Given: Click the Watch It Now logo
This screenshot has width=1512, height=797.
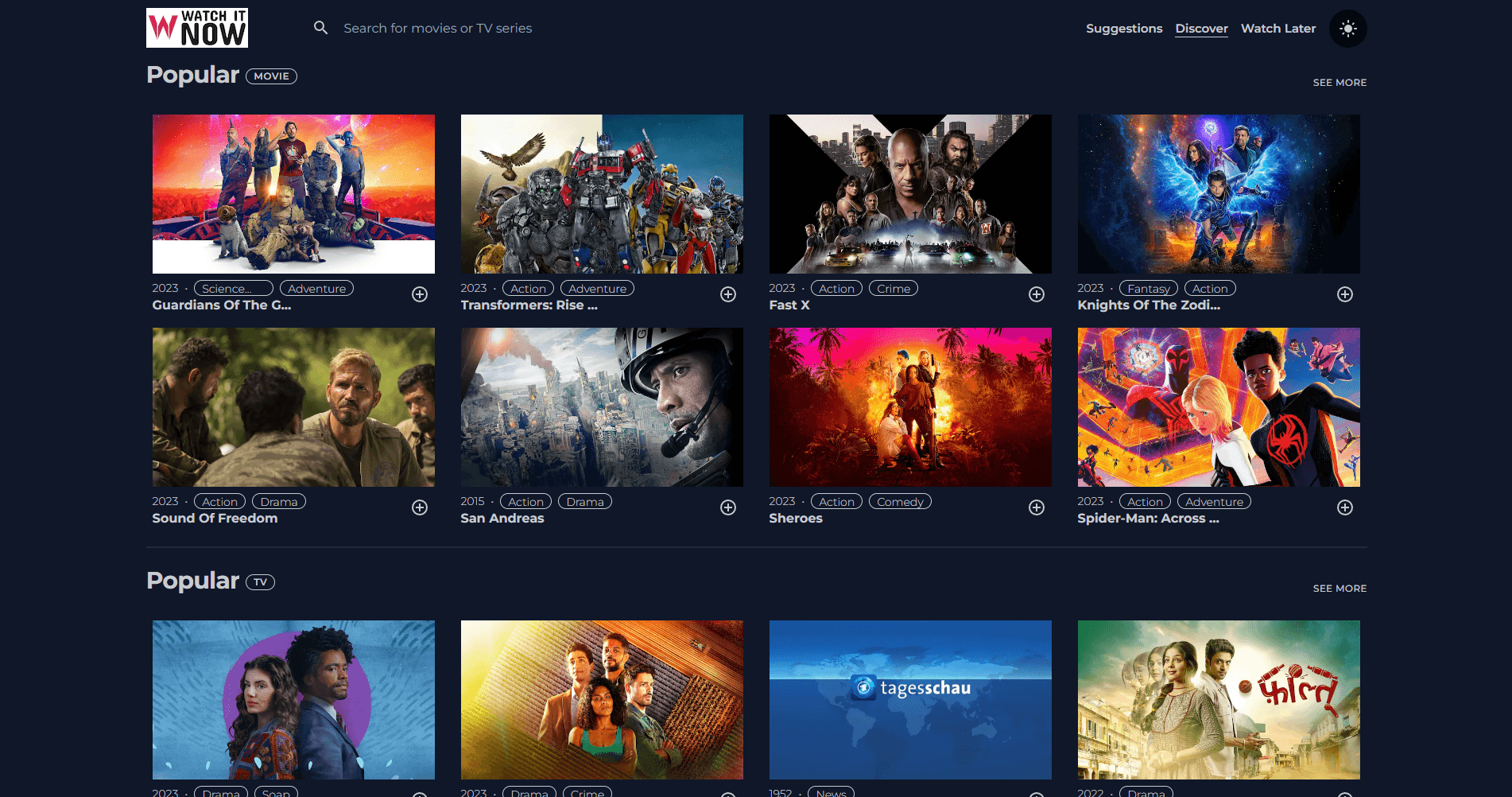Looking at the screenshot, I should [197, 28].
